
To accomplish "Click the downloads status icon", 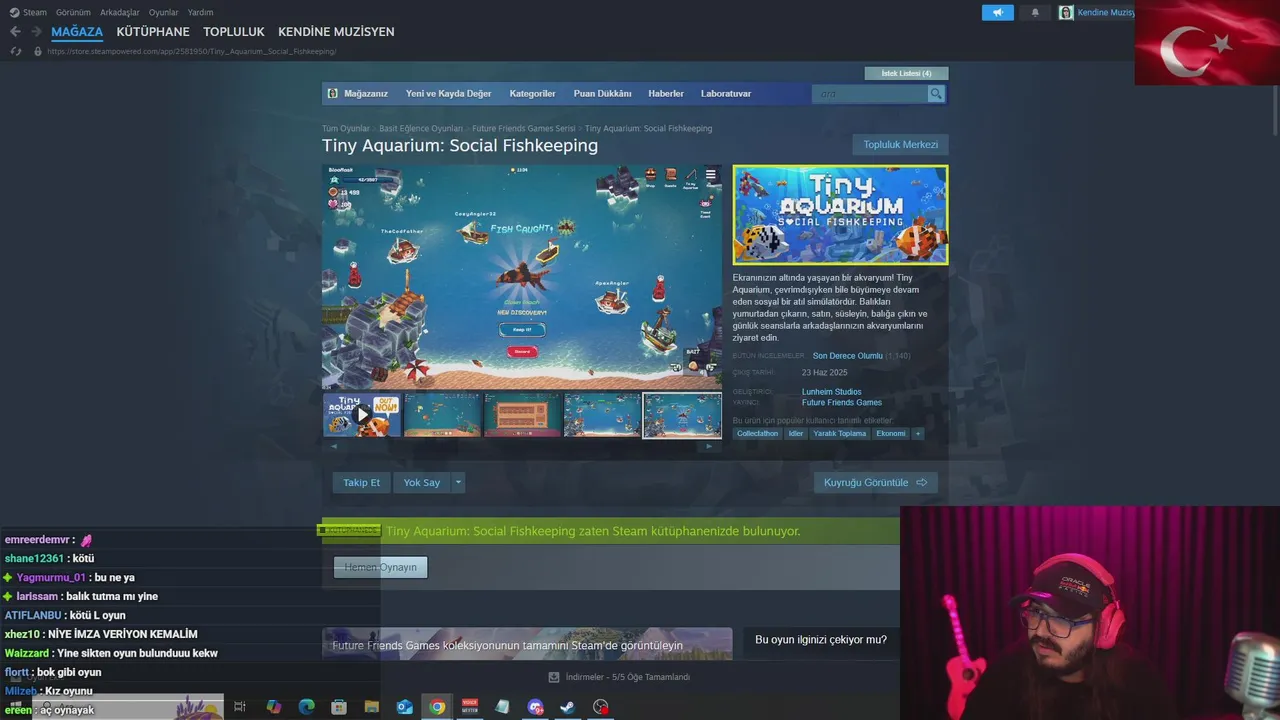I will (x=553, y=677).
